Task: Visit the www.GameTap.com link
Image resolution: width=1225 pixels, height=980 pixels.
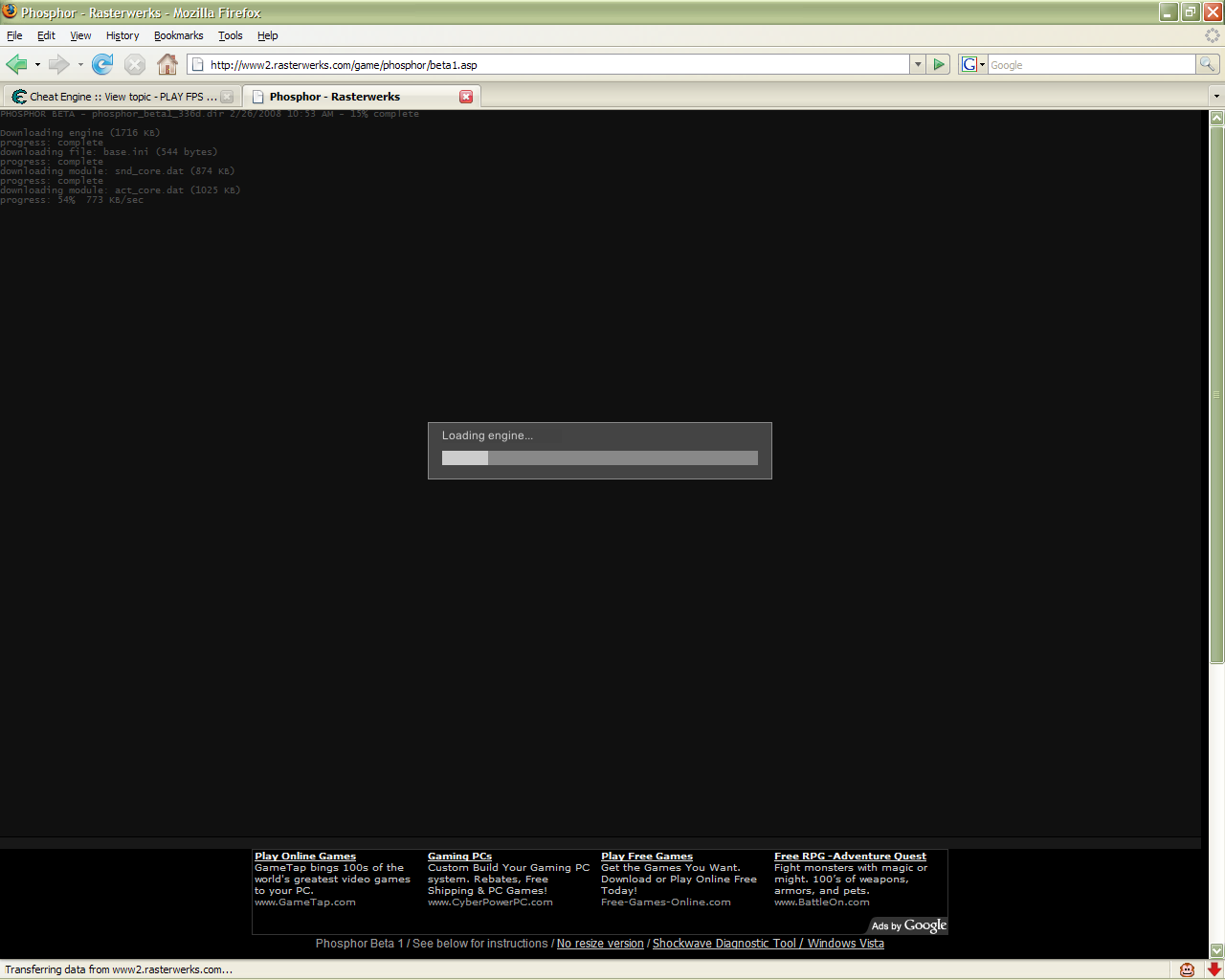Action: tap(305, 902)
